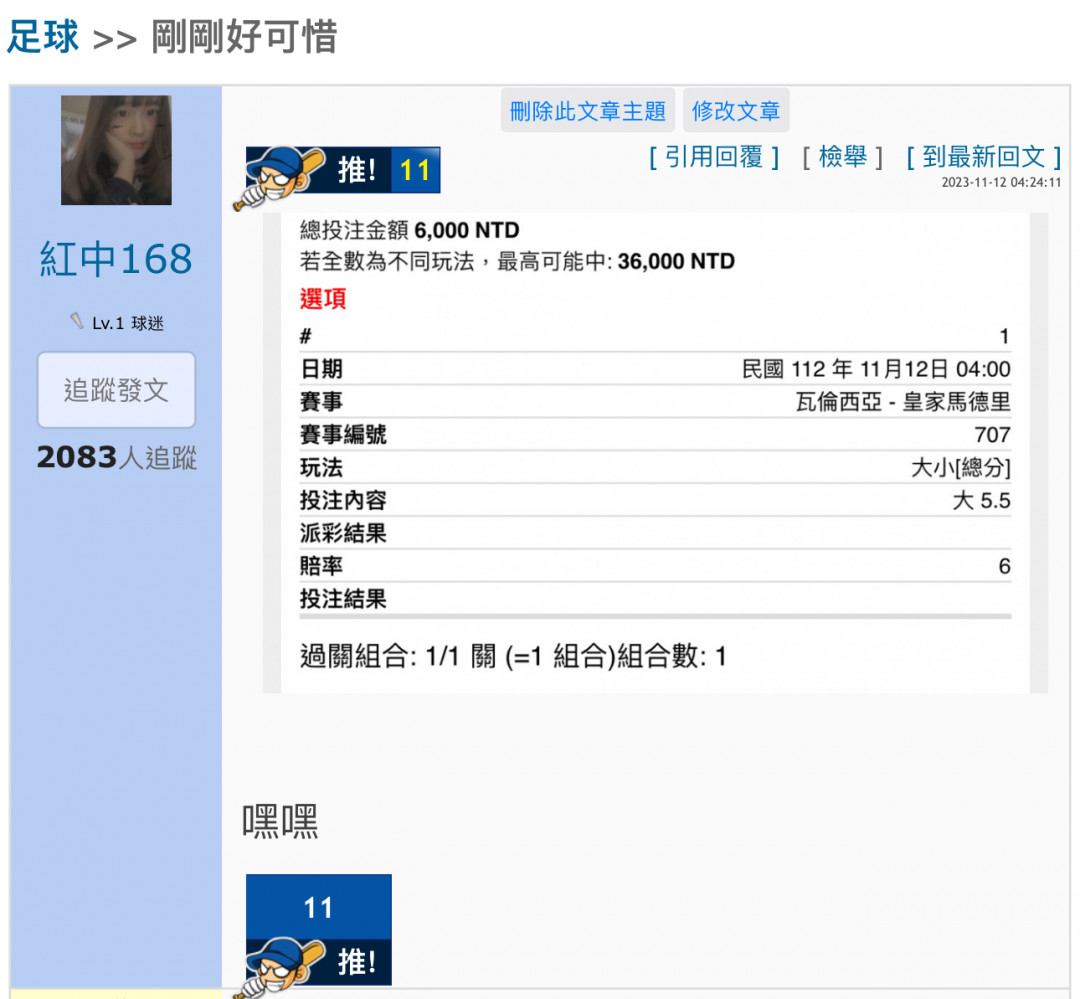Click the 追蹤發文 follow button
The height and width of the screenshot is (999, 1080).
click(116, 390)
